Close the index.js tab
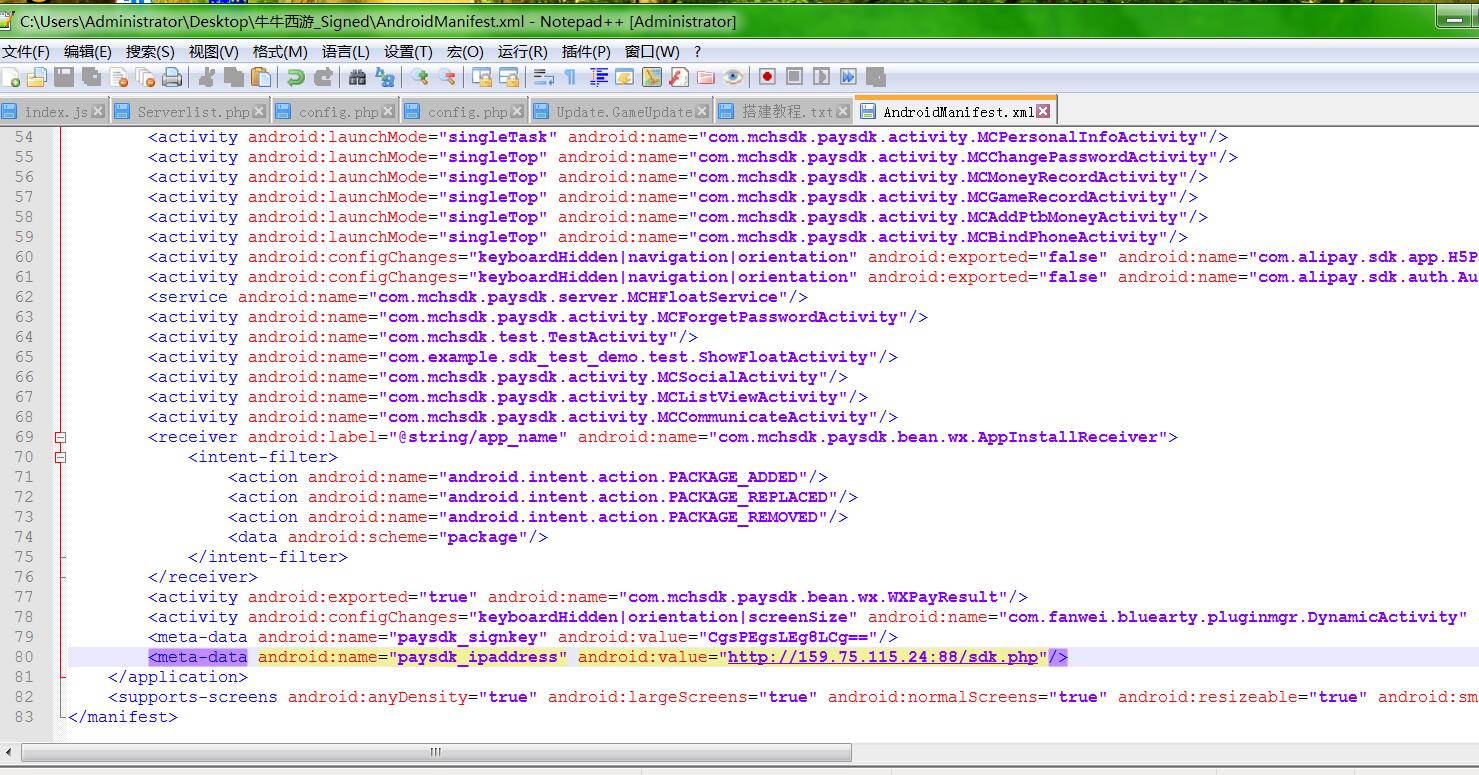Screen dimensions: 1479x775 (x=99, y=111)
